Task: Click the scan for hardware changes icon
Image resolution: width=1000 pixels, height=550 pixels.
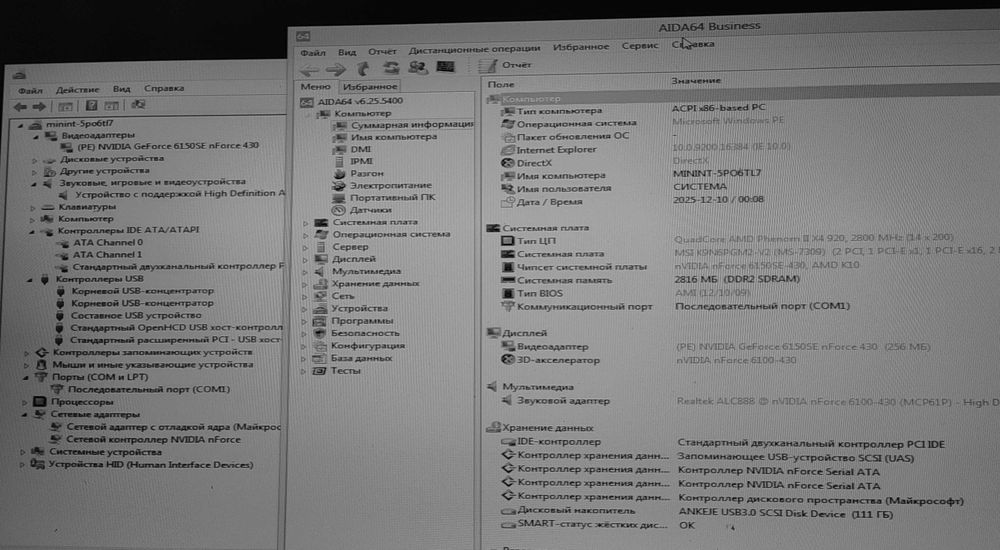Action: pyautogui.click(x=138, y=104)
